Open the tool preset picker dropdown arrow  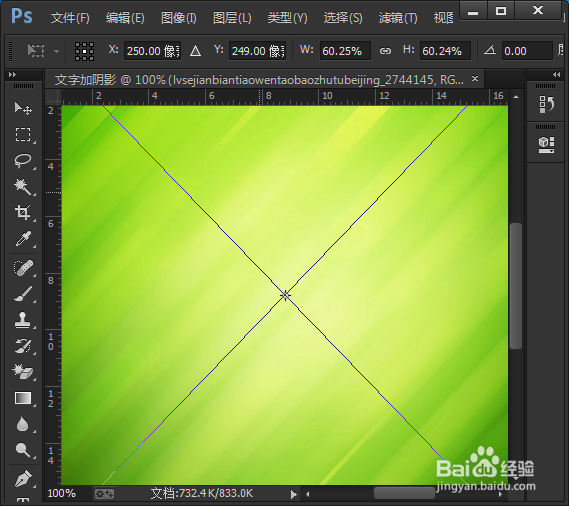56,51
